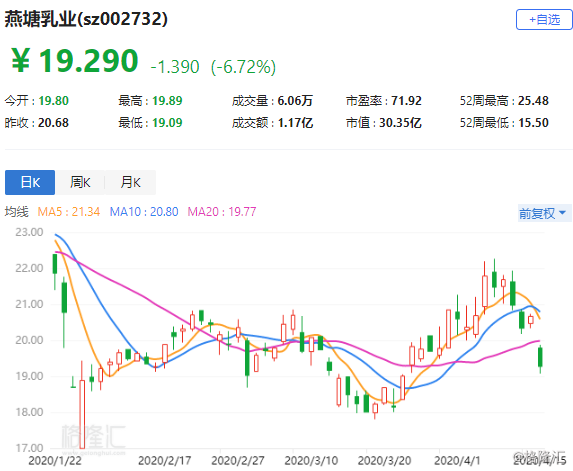The image size is (573, 471).
Task: Click the 最低 value 19.09
Action: [x=167, y=123]
